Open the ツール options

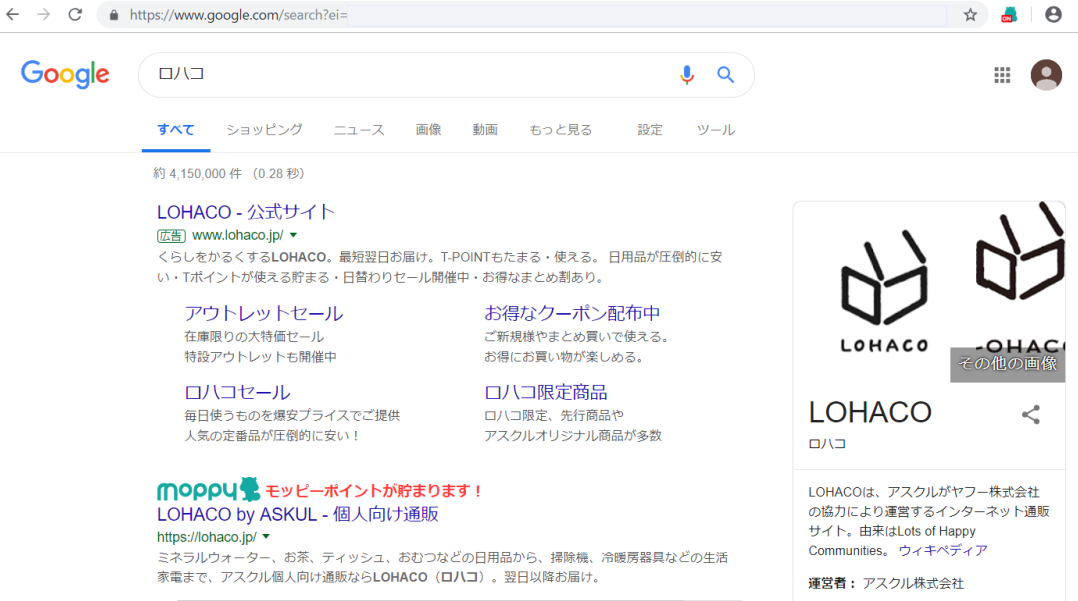[716, 130]
